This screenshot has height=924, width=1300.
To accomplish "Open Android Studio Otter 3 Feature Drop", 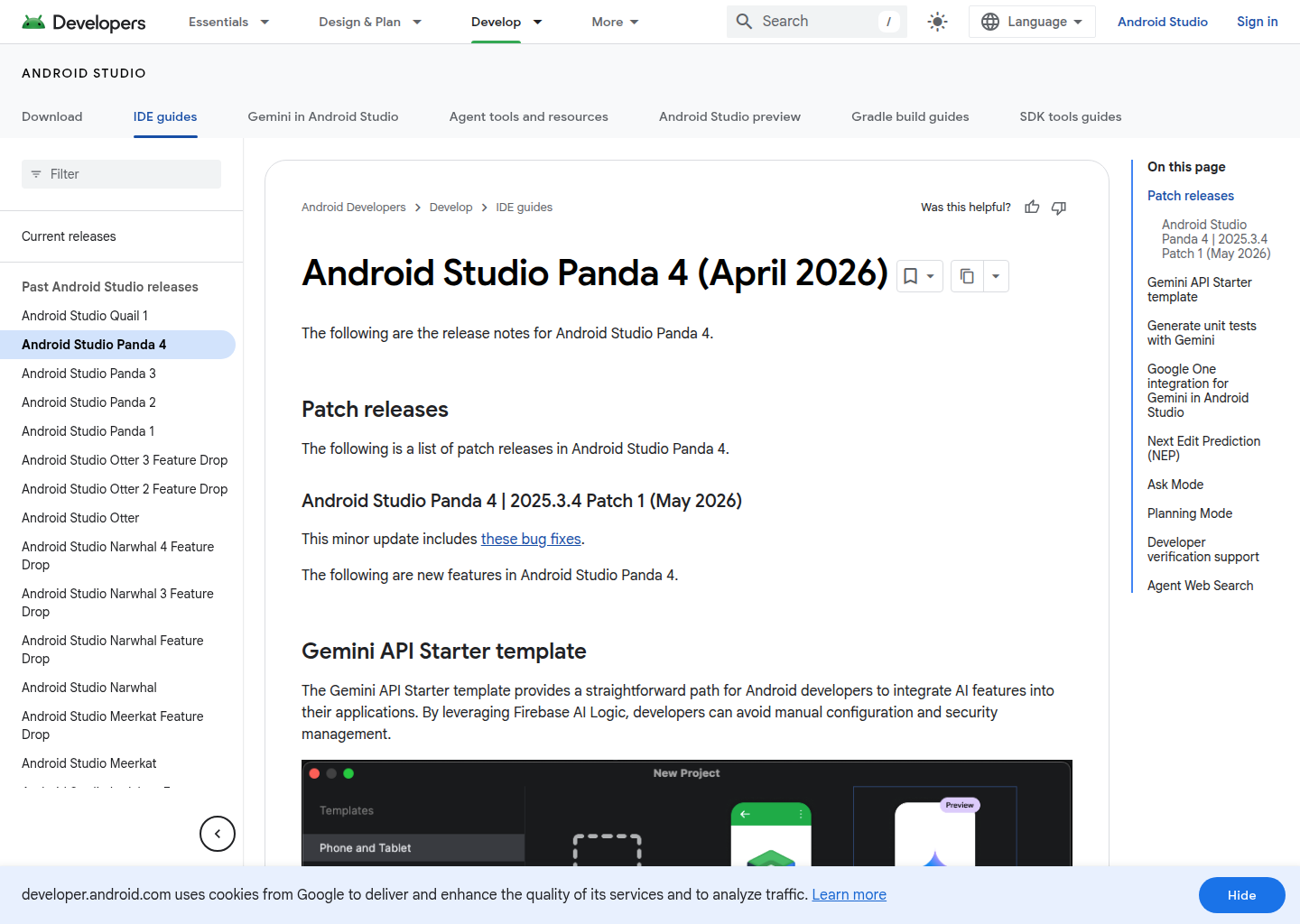I will tap(125, 460).
